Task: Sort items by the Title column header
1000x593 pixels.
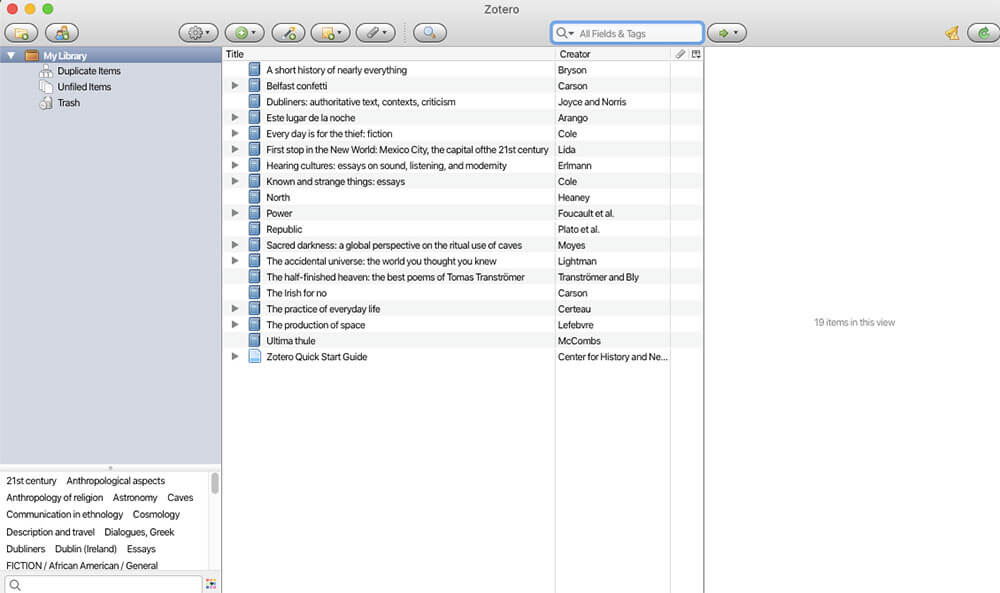Action: coord(389,54)
